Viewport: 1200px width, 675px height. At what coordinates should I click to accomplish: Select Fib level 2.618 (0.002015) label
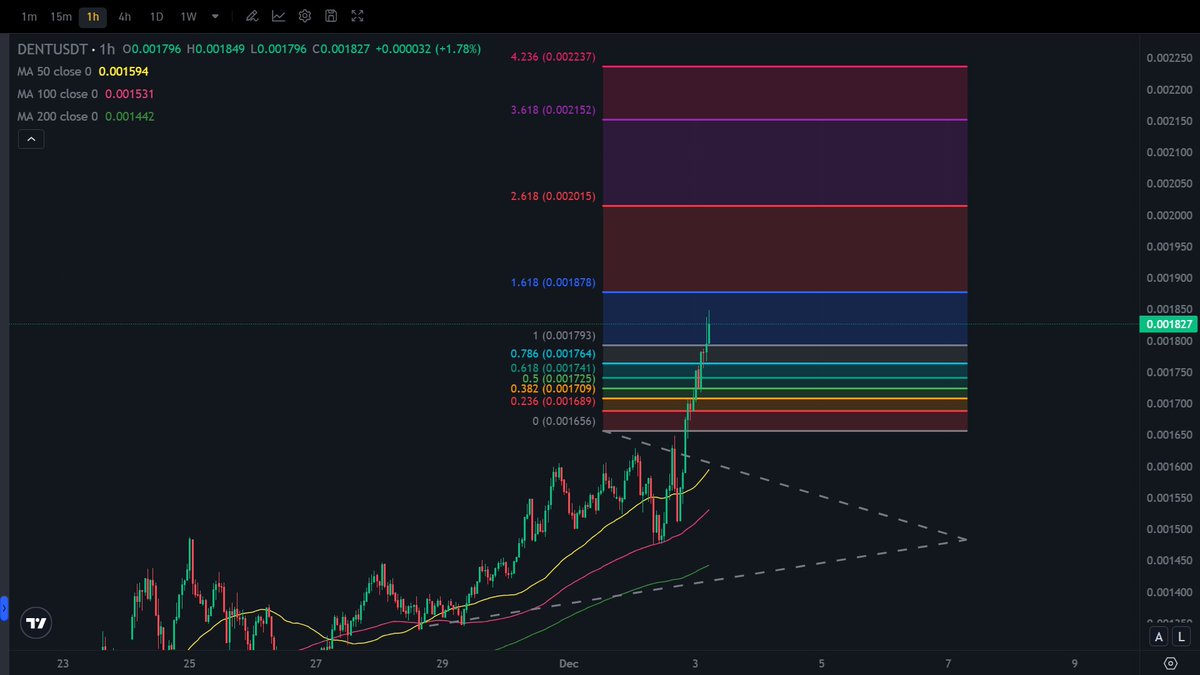click(x=553, y=197)
